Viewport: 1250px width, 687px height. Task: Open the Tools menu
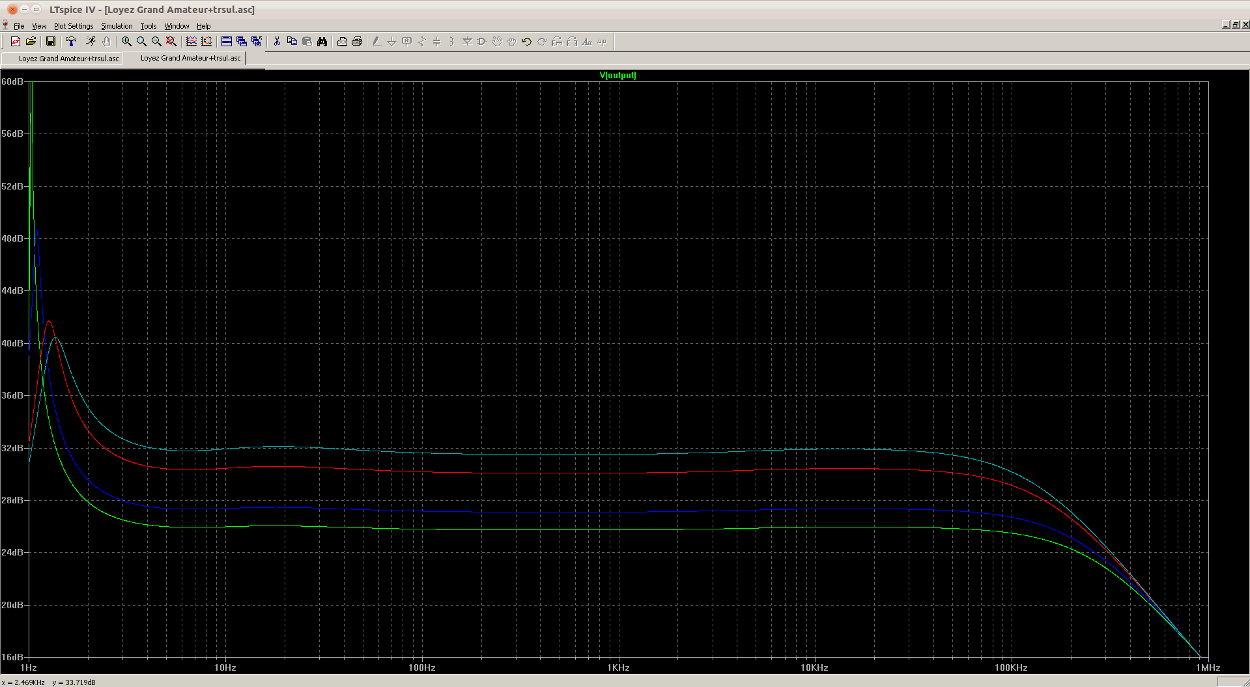coord(149,26)
